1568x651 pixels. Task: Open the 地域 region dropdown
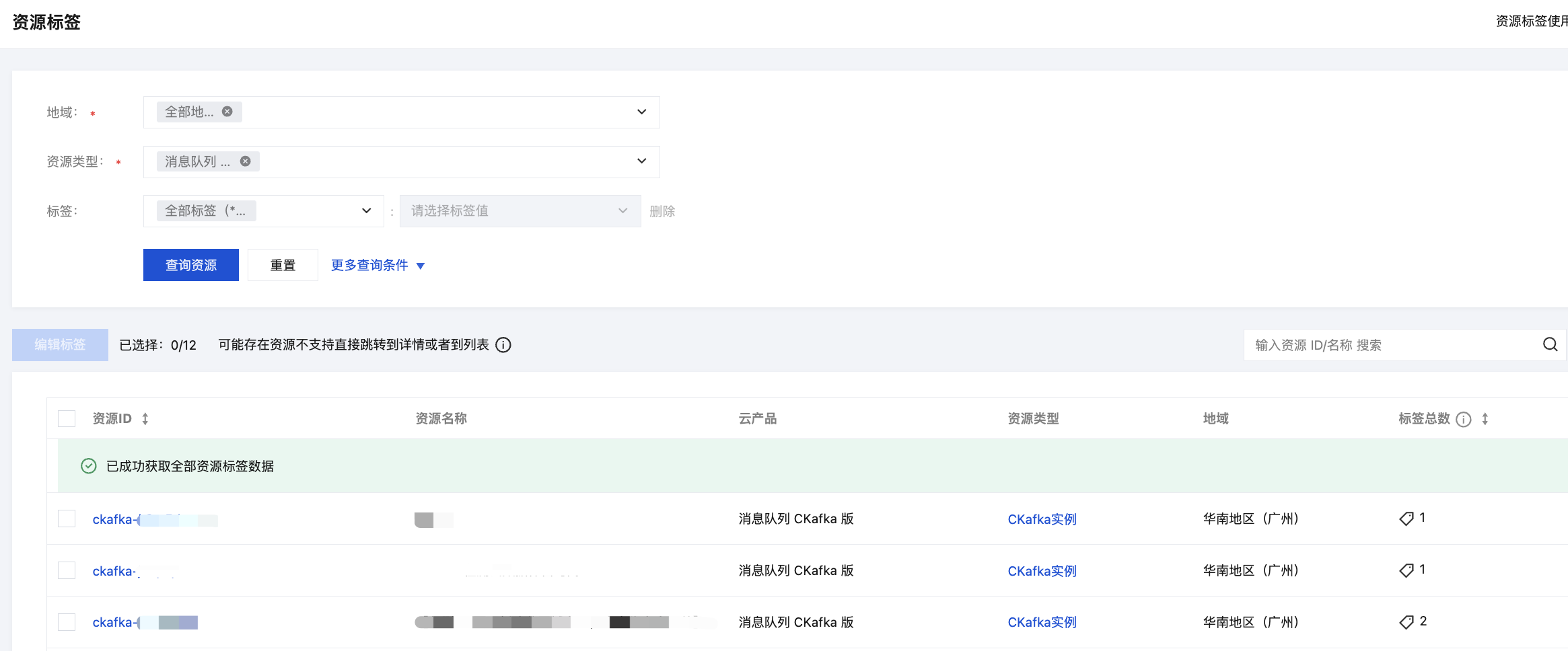point(641,112)
